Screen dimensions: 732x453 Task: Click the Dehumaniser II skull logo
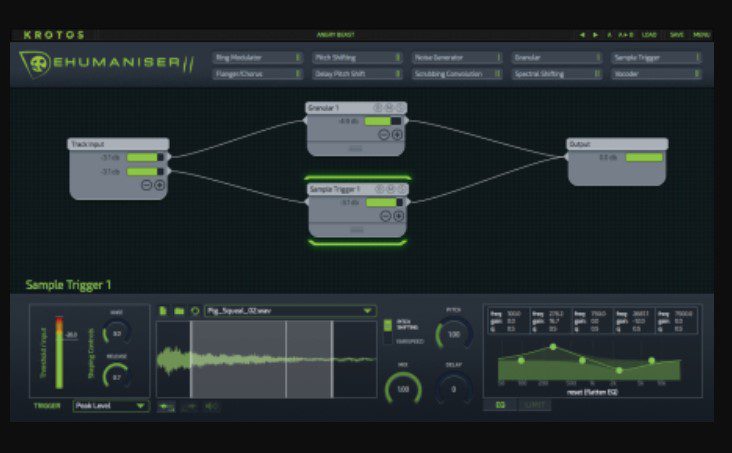point(35,64)
